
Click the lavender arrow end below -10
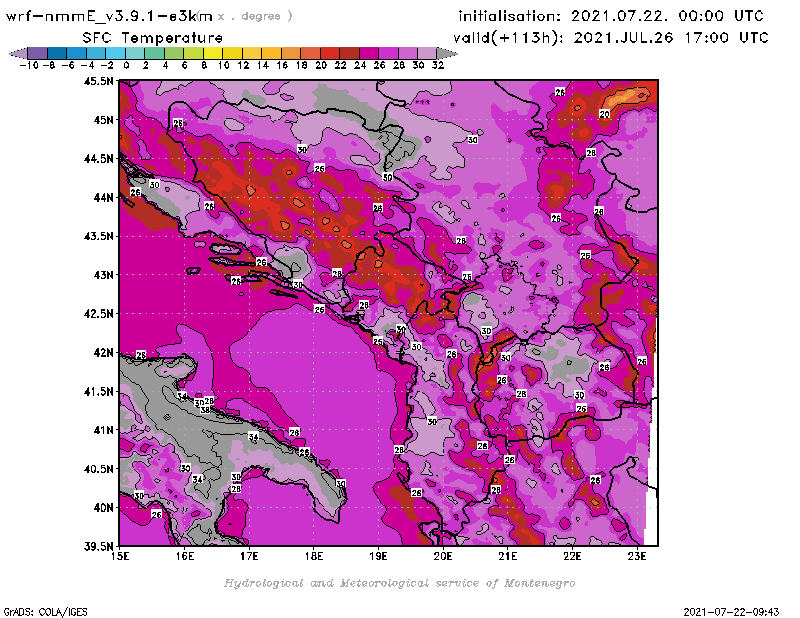pyautogui.click(x=19, y=53)
